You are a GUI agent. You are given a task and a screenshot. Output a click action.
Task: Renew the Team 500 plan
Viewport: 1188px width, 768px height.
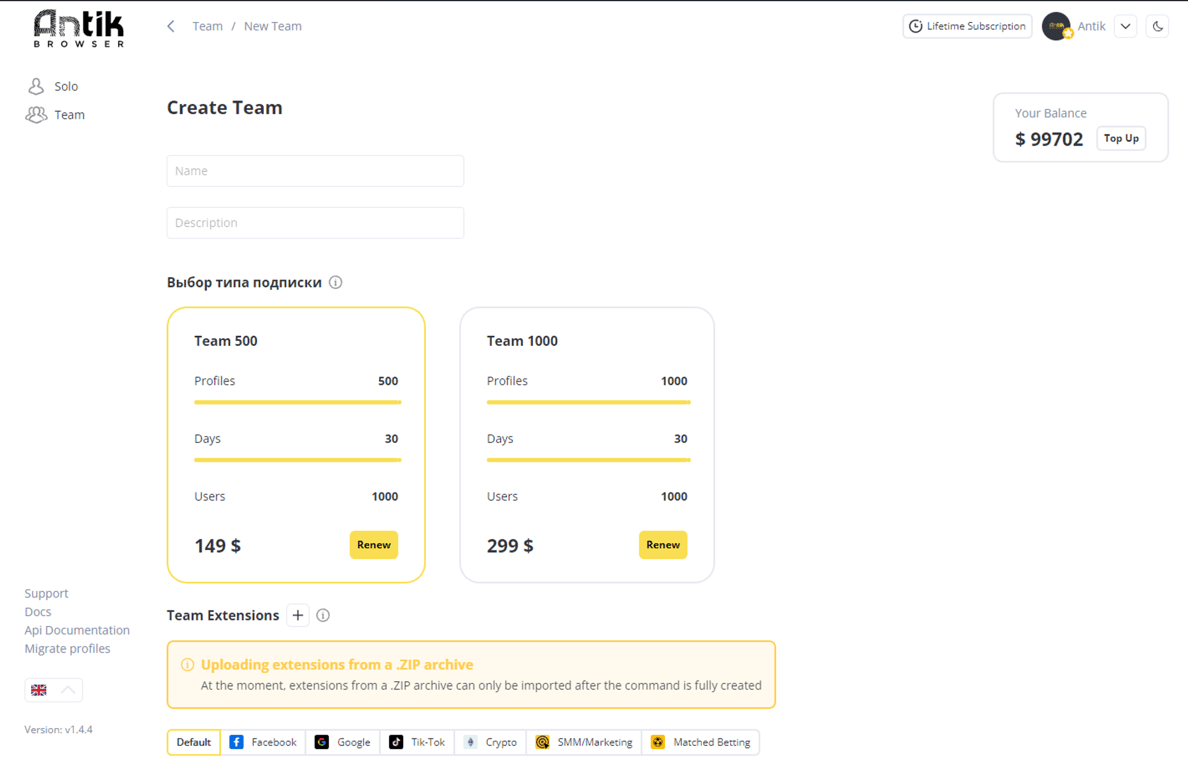(374, 545)
